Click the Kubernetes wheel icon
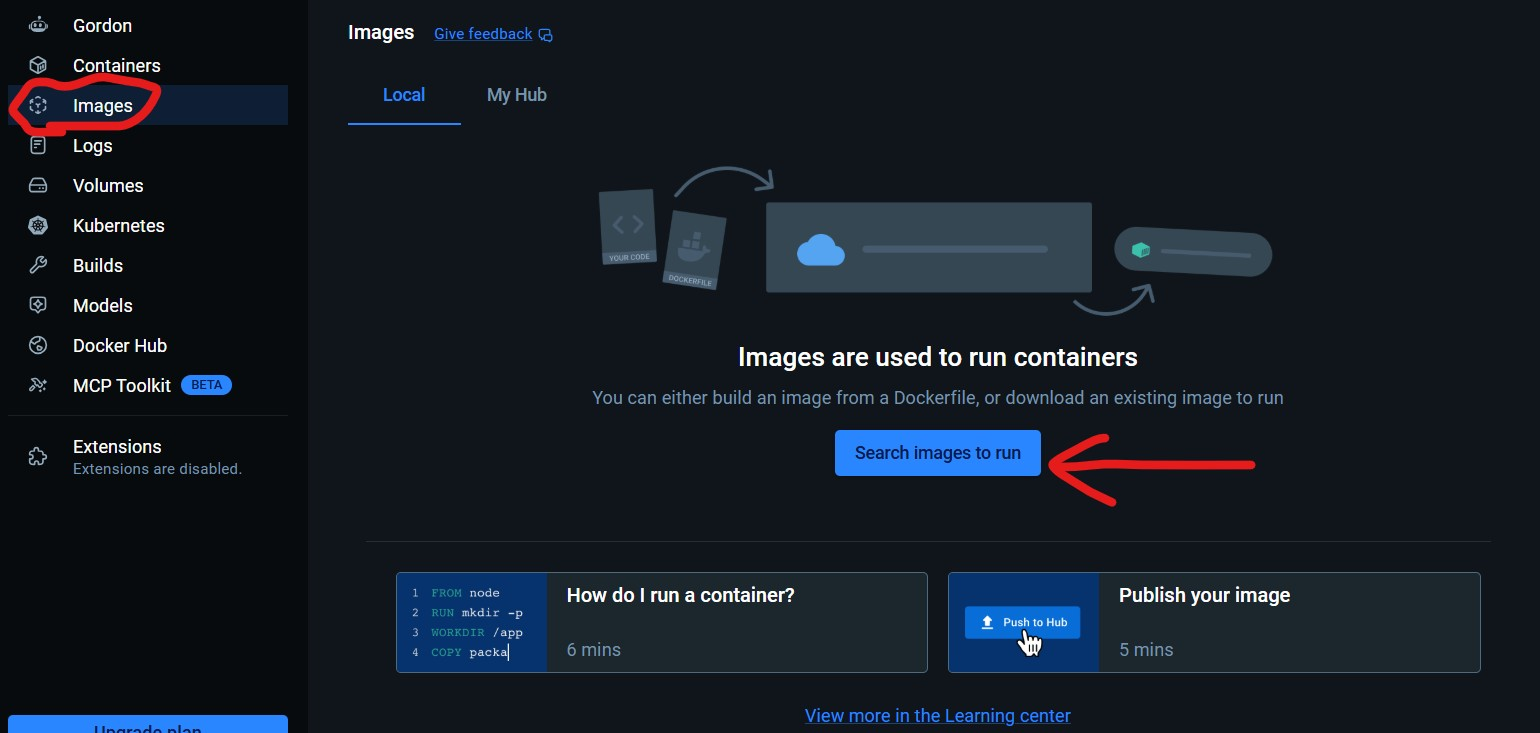The image size is (1540, 733). tap(38, 225)
